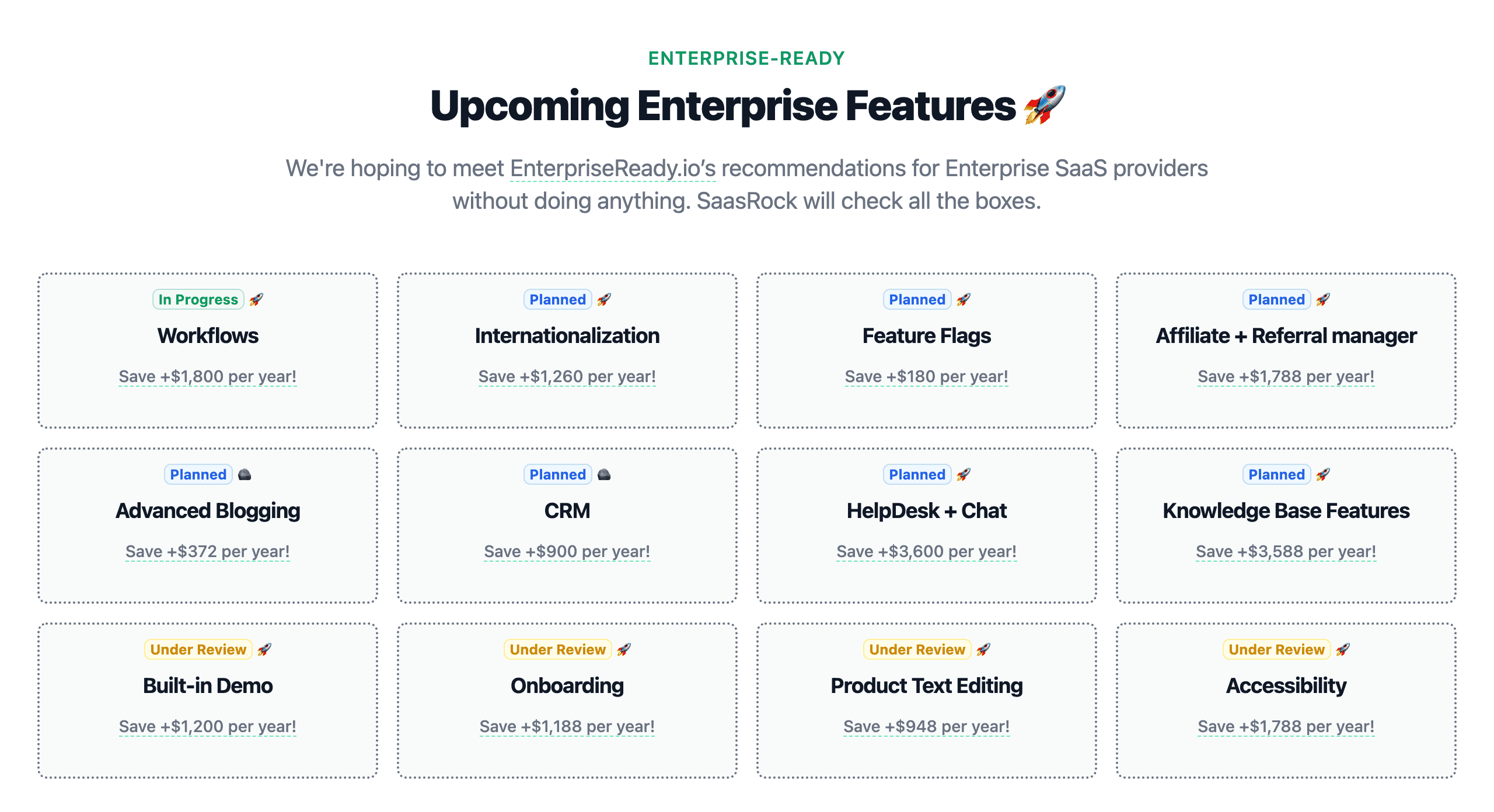1494x812 pixels.
Task: Click the ENTERPRISE-READY section label
Action: 747,57
